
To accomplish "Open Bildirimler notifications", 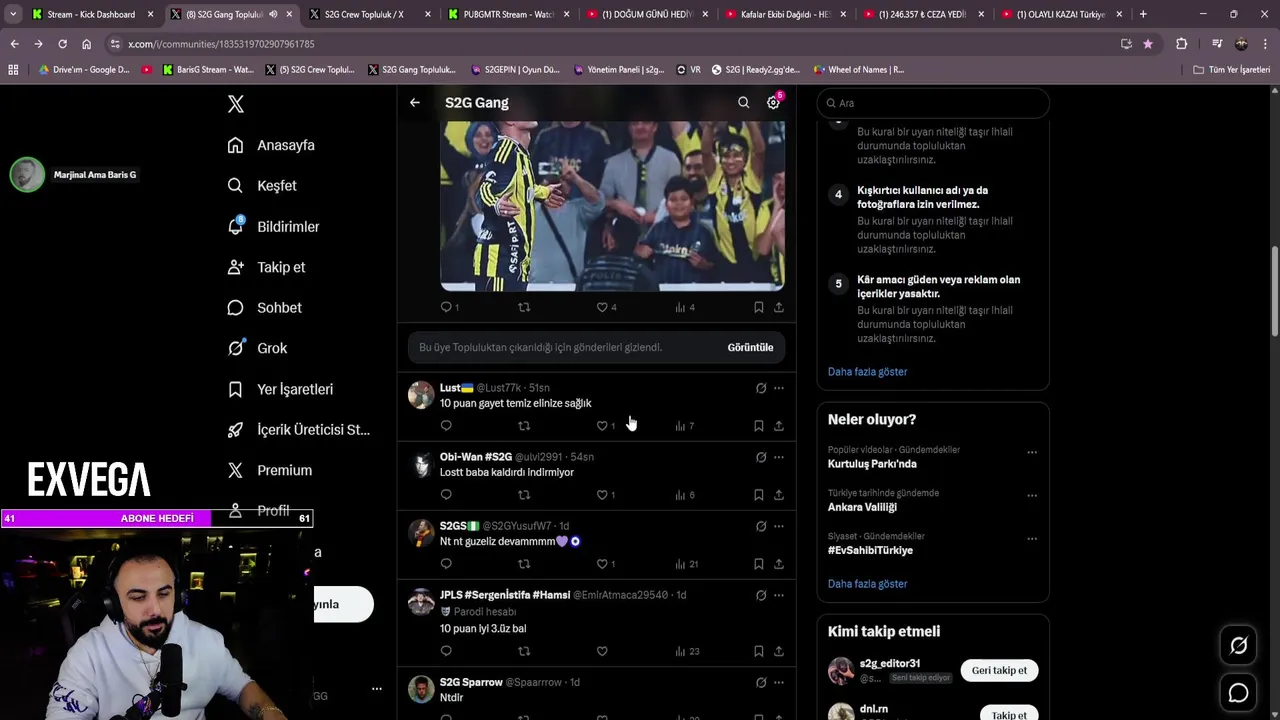I will pos(273,227).
